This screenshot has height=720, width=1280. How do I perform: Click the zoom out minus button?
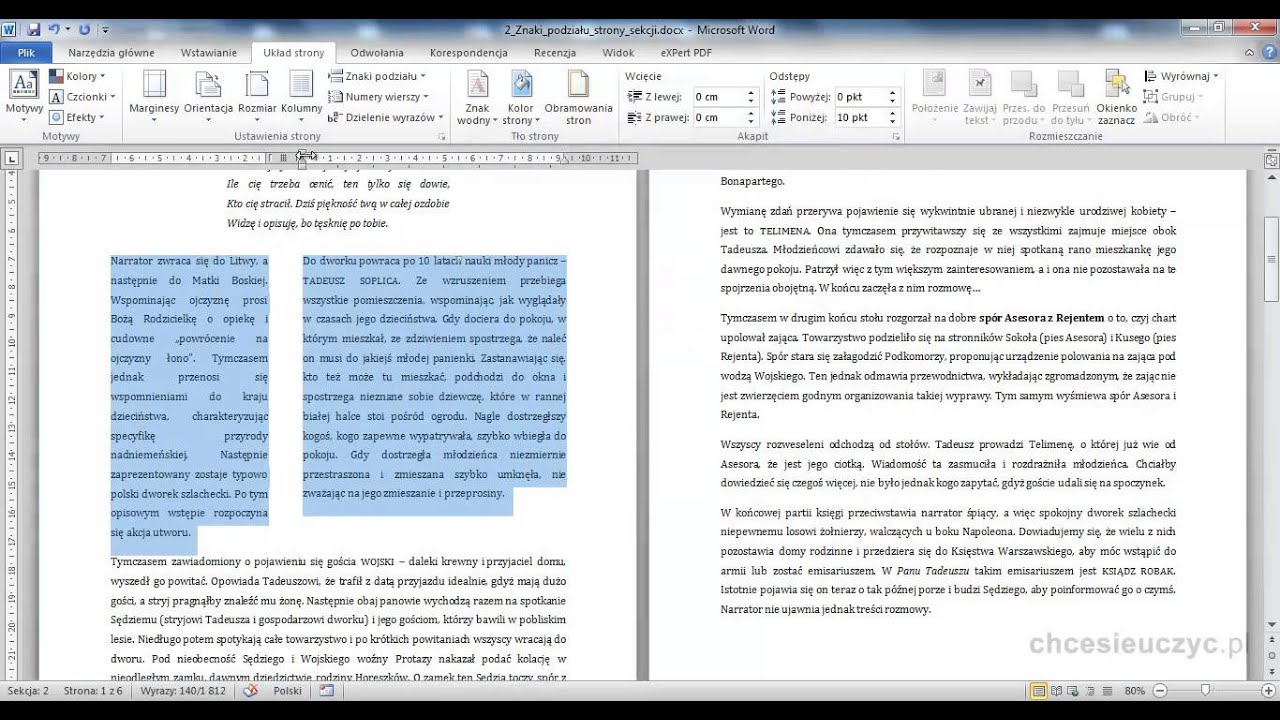click(x=1158, y=691)
